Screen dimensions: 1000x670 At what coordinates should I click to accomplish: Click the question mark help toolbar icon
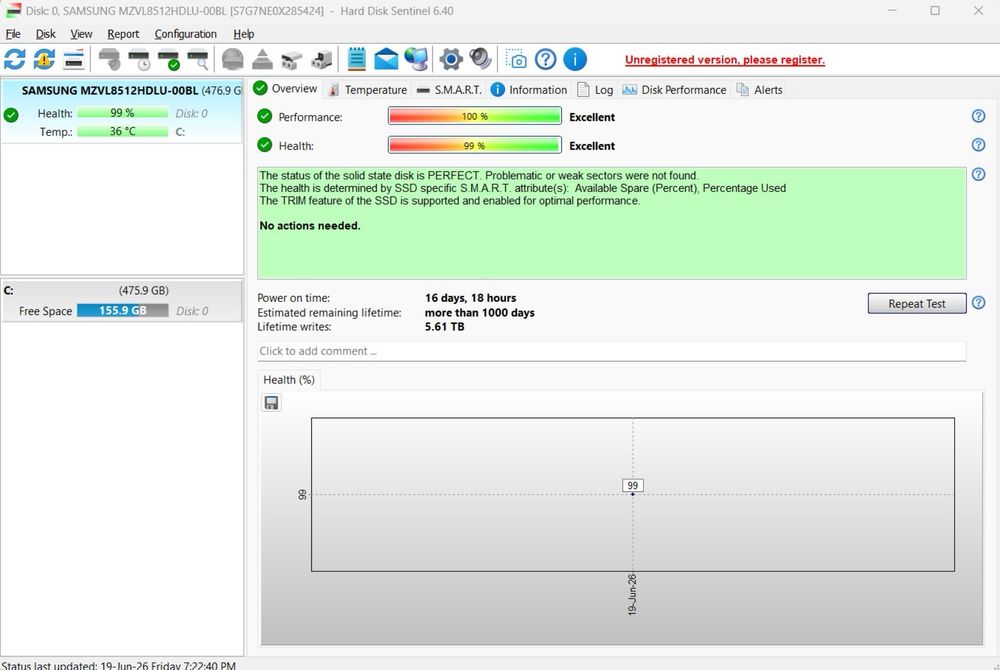tap(545, 59)
